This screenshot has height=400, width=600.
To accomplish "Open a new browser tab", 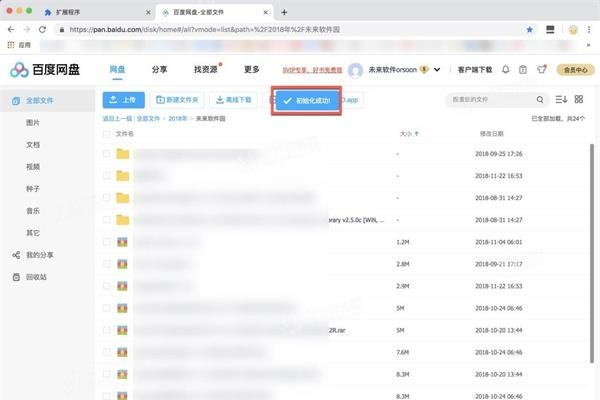I will click(284, 12).
